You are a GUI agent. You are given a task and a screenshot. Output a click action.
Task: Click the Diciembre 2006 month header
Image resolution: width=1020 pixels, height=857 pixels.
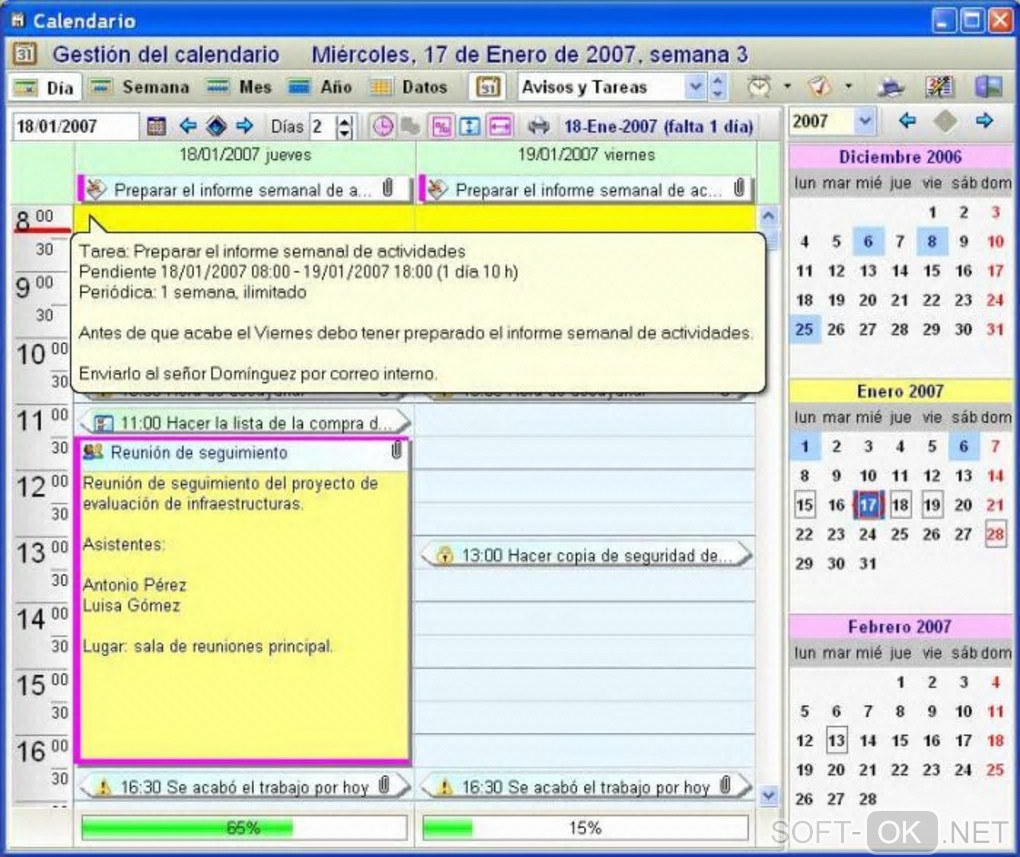(900, 157)
